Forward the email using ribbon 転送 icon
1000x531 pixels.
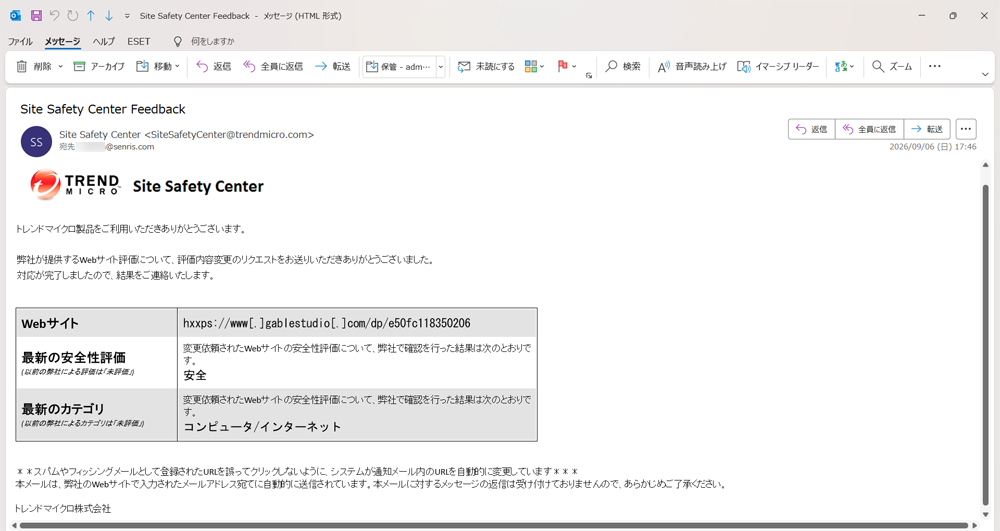point(321,66)
